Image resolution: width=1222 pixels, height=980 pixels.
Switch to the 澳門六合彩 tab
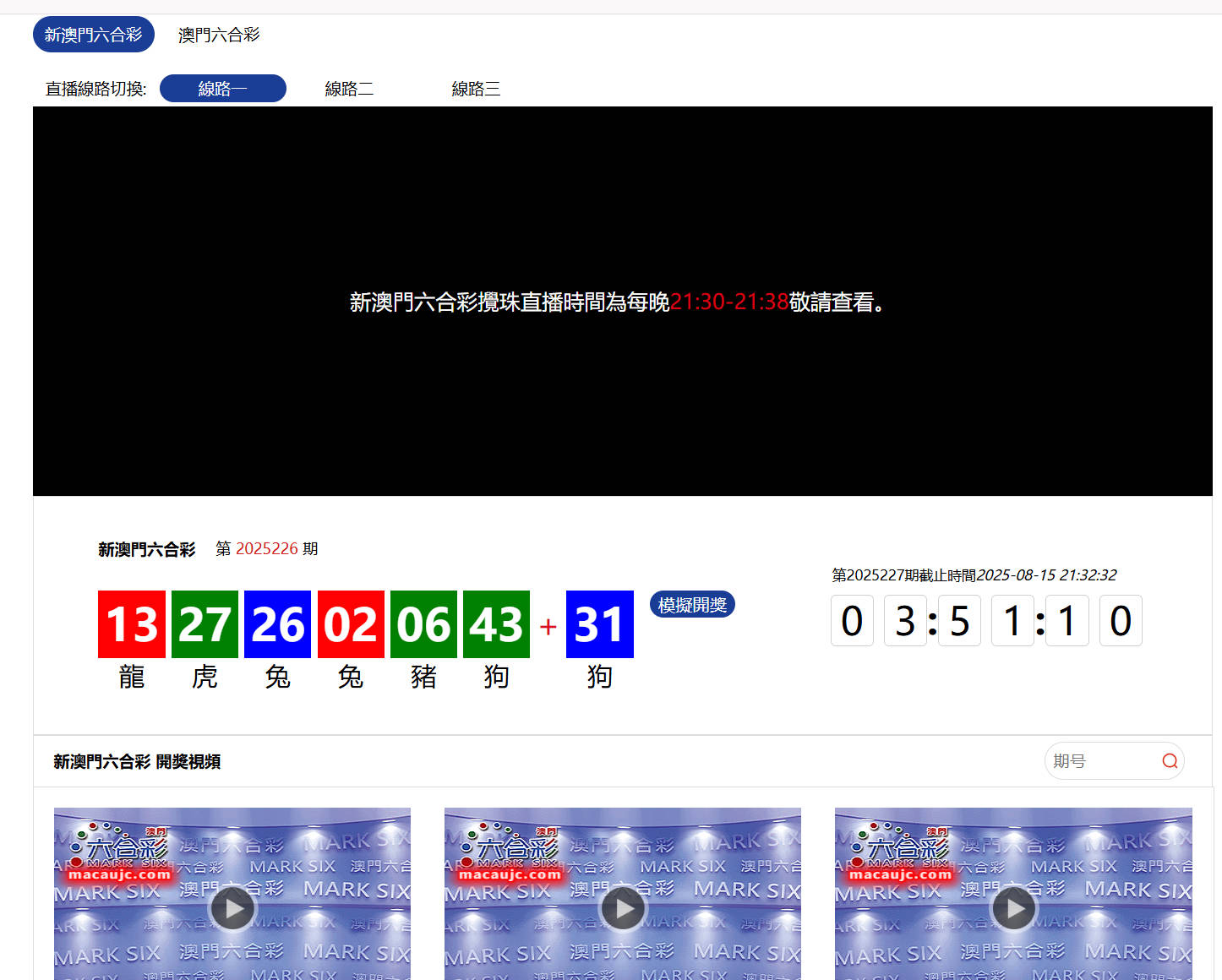[219, 35]
